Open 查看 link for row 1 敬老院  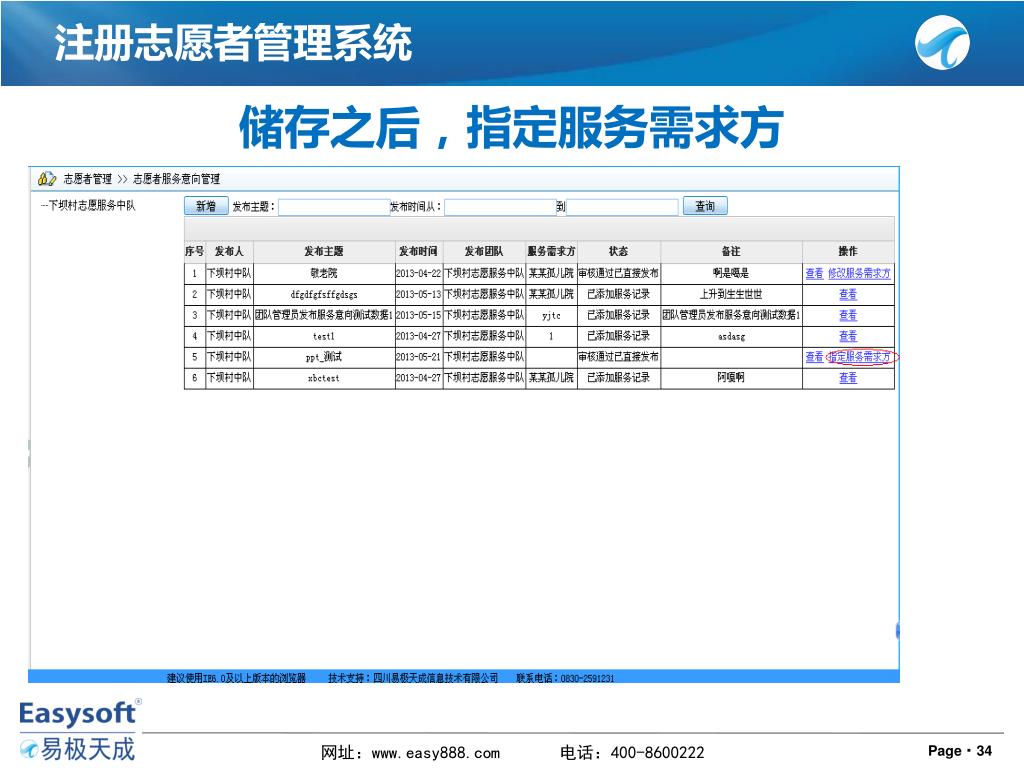(x=814, y=273)
